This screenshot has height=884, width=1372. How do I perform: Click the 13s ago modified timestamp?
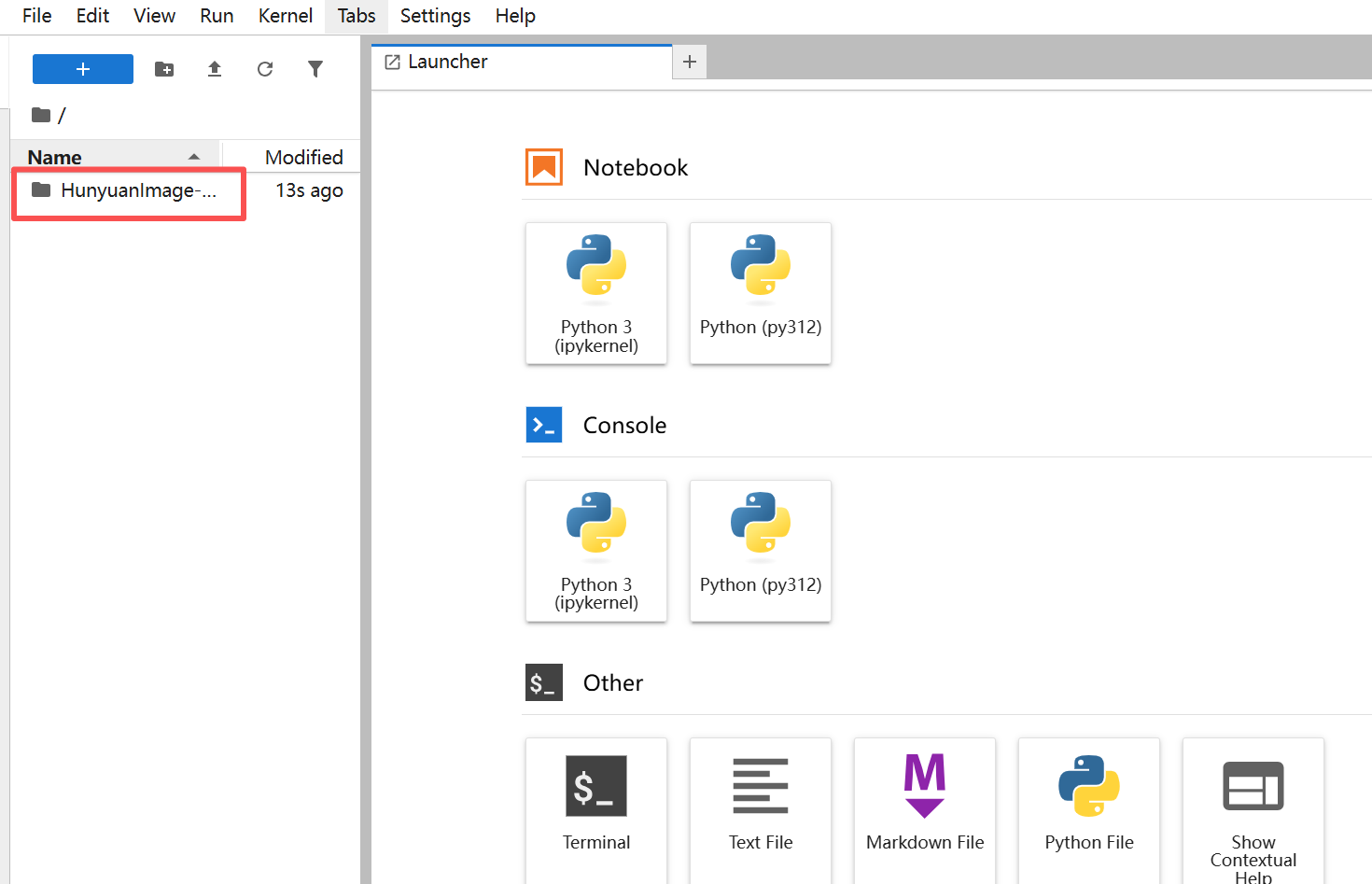(309, 190)
